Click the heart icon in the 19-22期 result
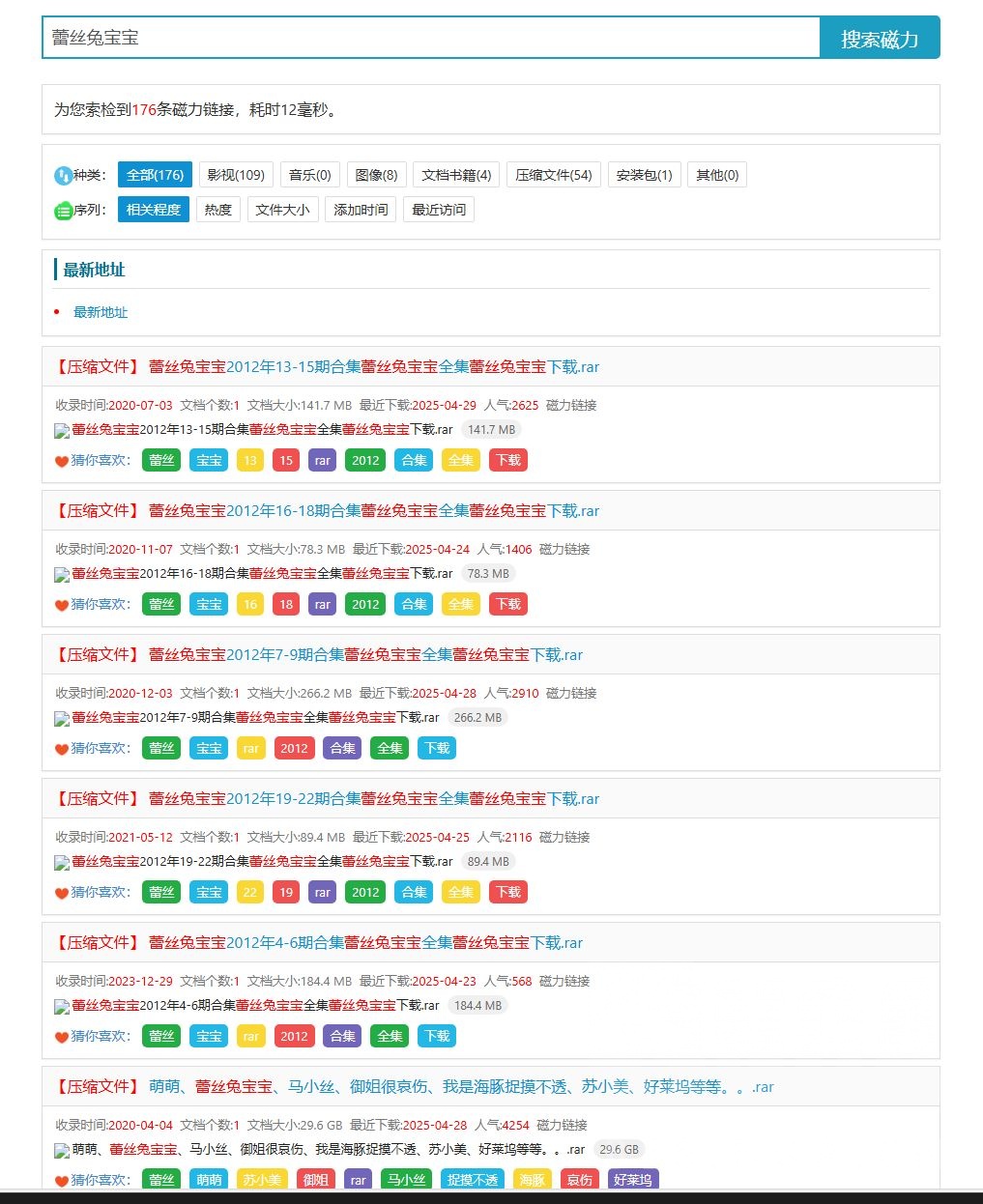 click(x=62, y=893)
